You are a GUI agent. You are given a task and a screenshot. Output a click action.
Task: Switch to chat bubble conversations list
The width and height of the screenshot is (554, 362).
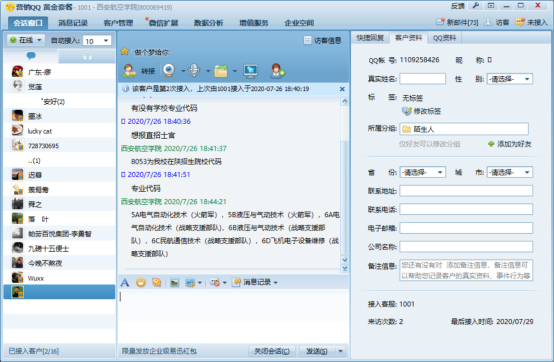[31, 56]
